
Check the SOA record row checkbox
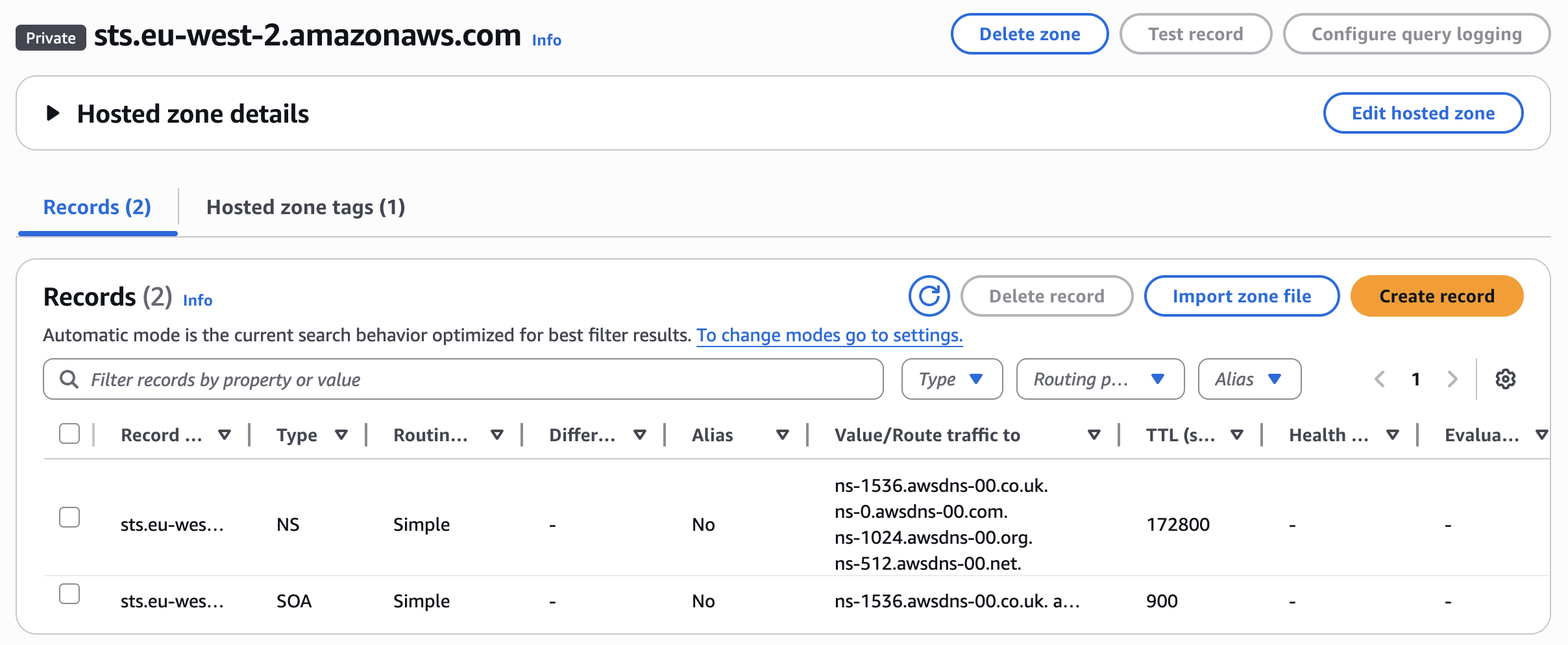tap(69, 594)
